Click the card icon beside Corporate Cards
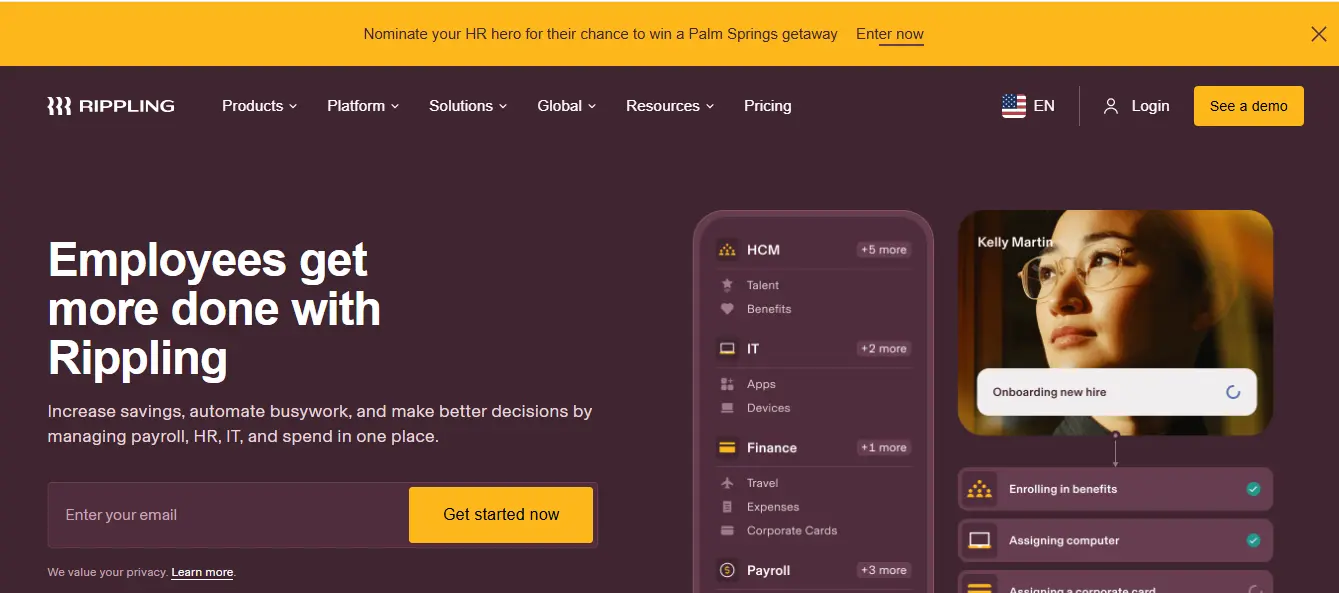Image resolution: width=1339 pixels, height=593 pixels. coord(727,531)
